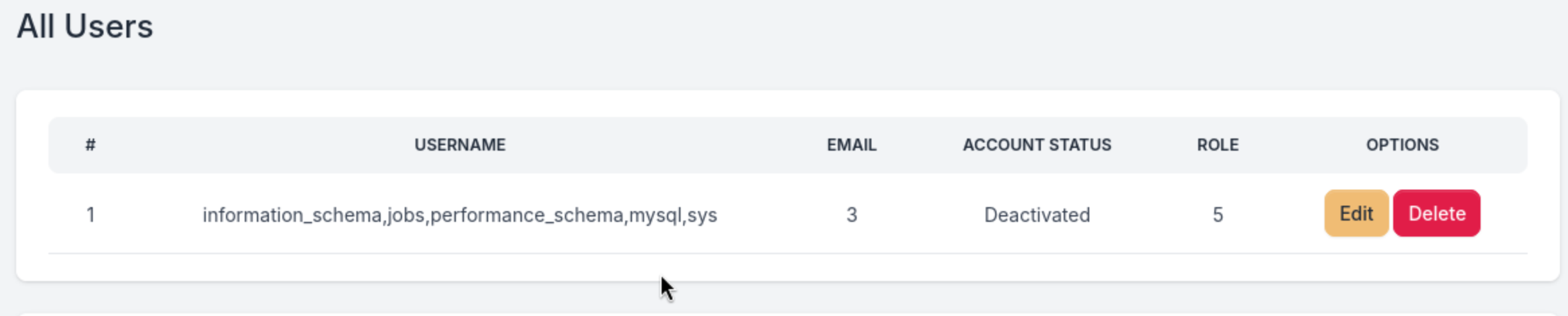Click the All Users page heading
The width and height of the screenshot is (1568, 316).
[85, 27]
